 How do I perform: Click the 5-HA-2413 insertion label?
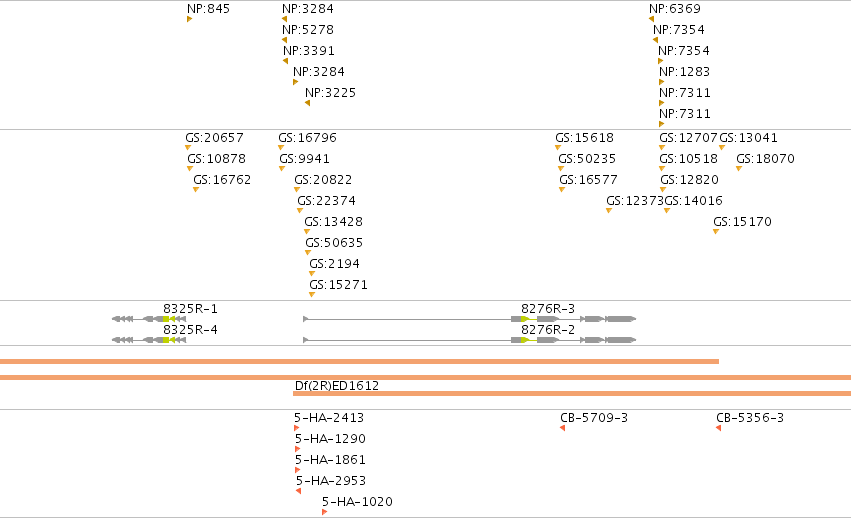[329, 418]
